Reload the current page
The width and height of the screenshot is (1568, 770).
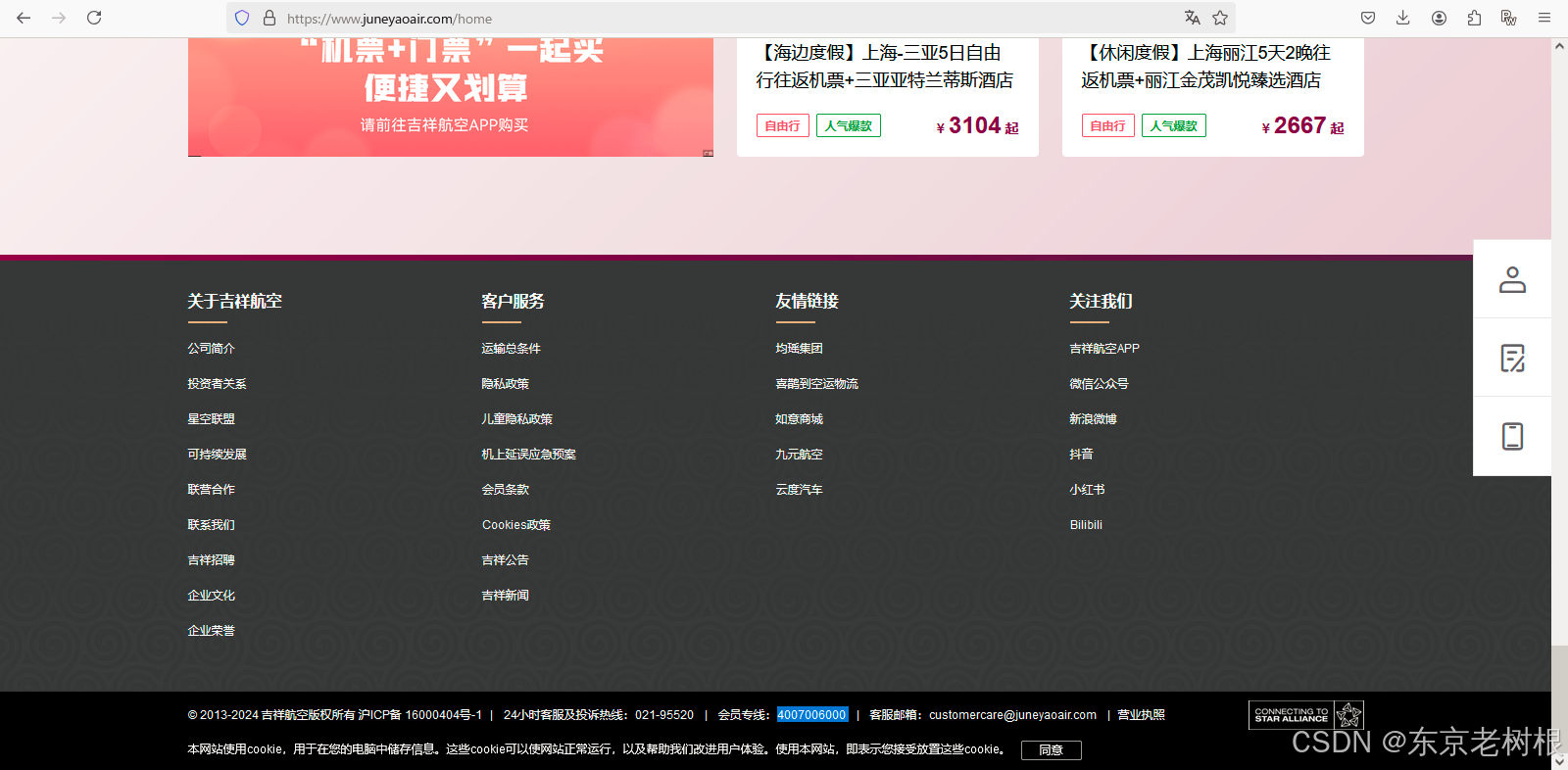click(x=94, y=18)
